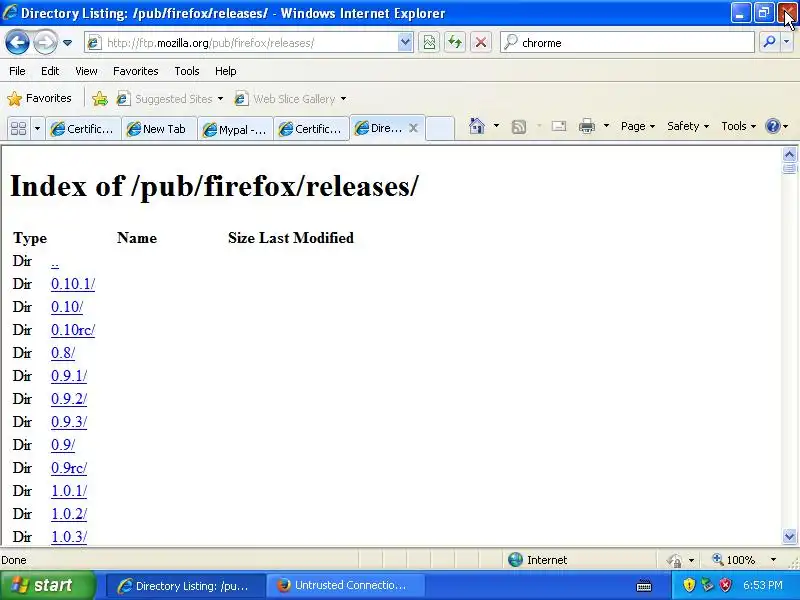
Task: Toggle the Compatibility View icon
Action: [x=430, y=43]
